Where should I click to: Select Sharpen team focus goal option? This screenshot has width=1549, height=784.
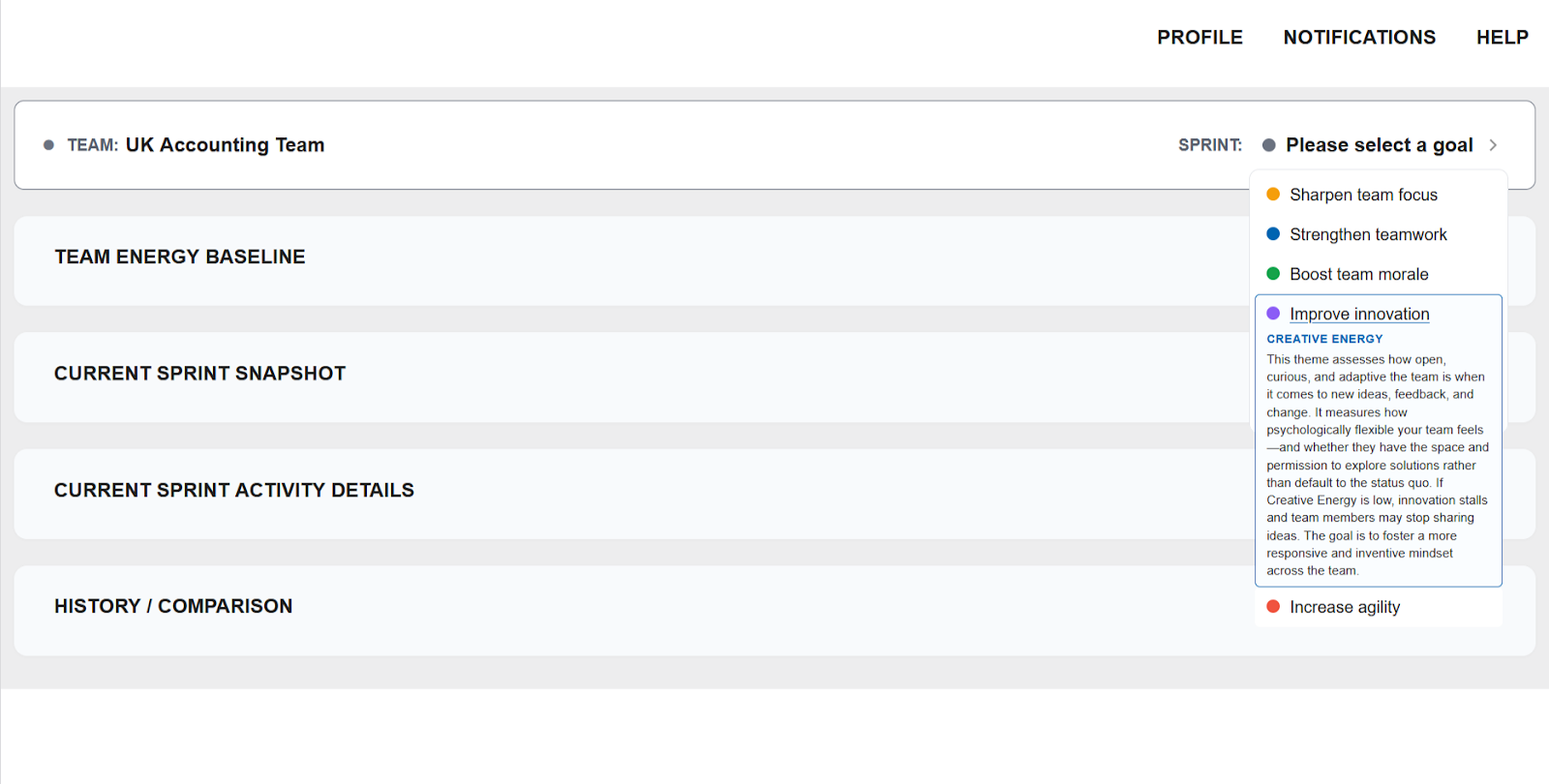click(1363, 195)
